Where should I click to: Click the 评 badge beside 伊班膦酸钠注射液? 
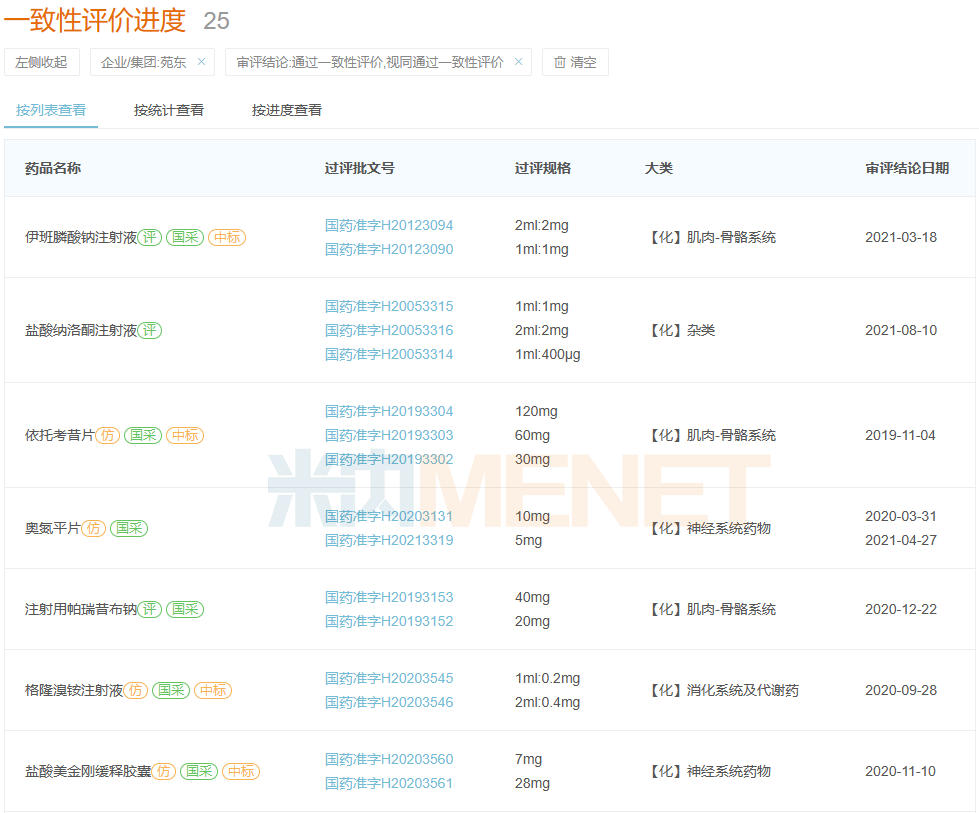click(x=149, y=238)
